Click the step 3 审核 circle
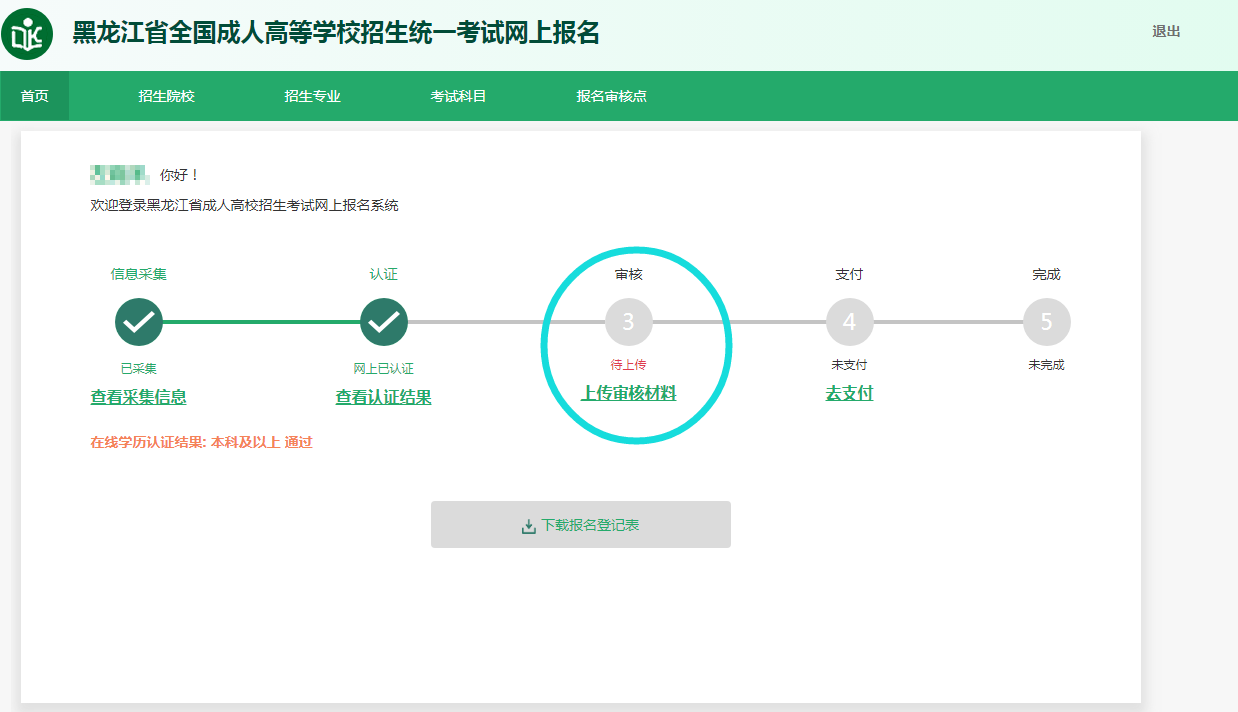 click(x=629, y=322)
